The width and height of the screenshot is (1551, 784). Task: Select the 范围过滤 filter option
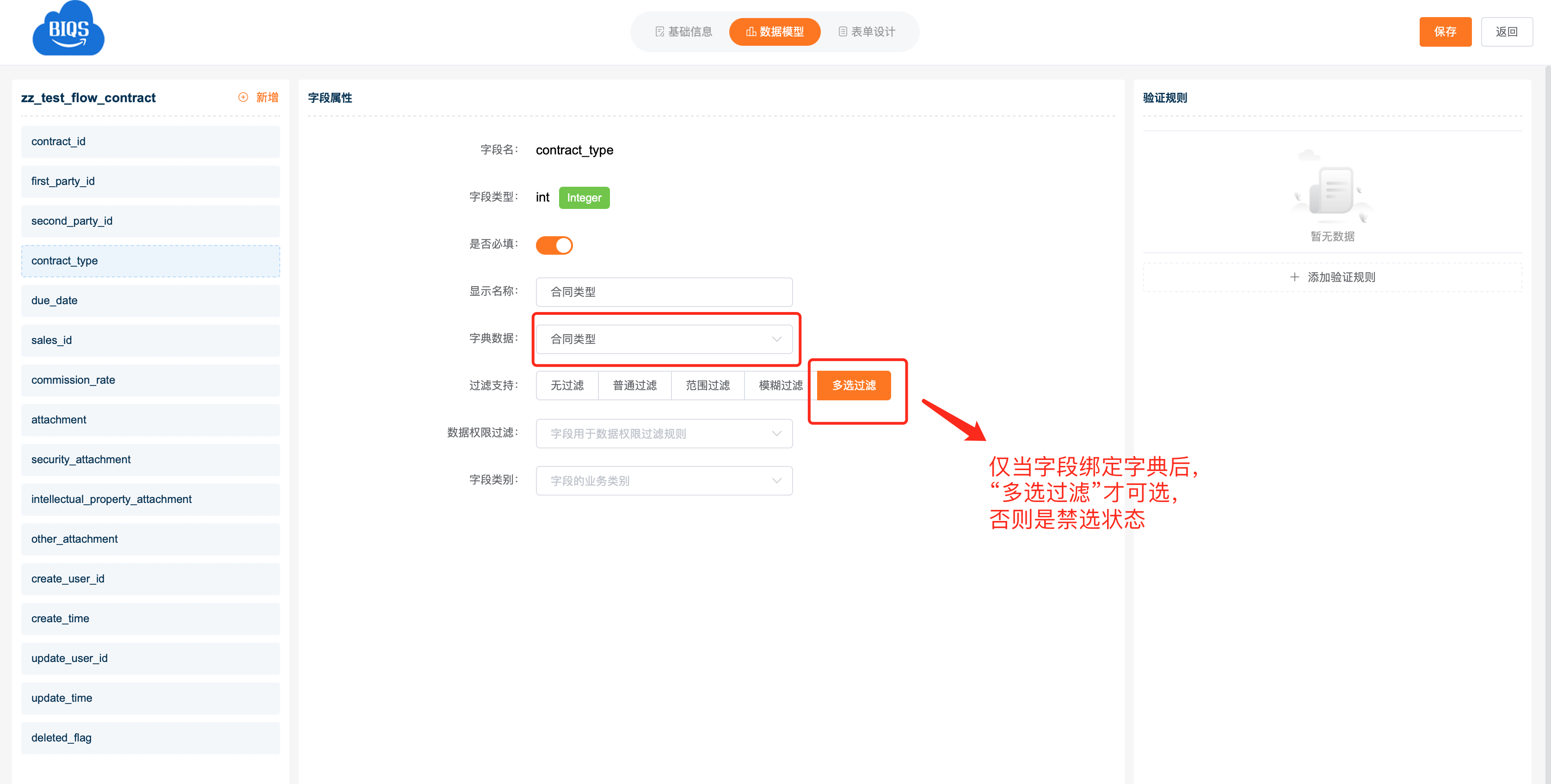point(708,386)
